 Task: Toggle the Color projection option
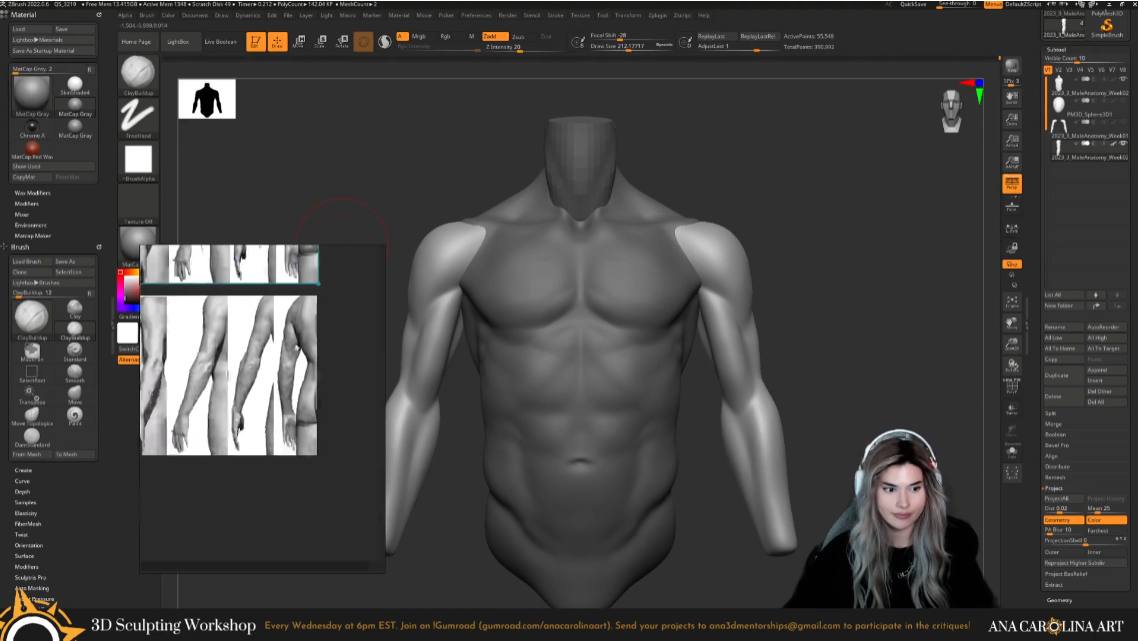point(1105,520)
